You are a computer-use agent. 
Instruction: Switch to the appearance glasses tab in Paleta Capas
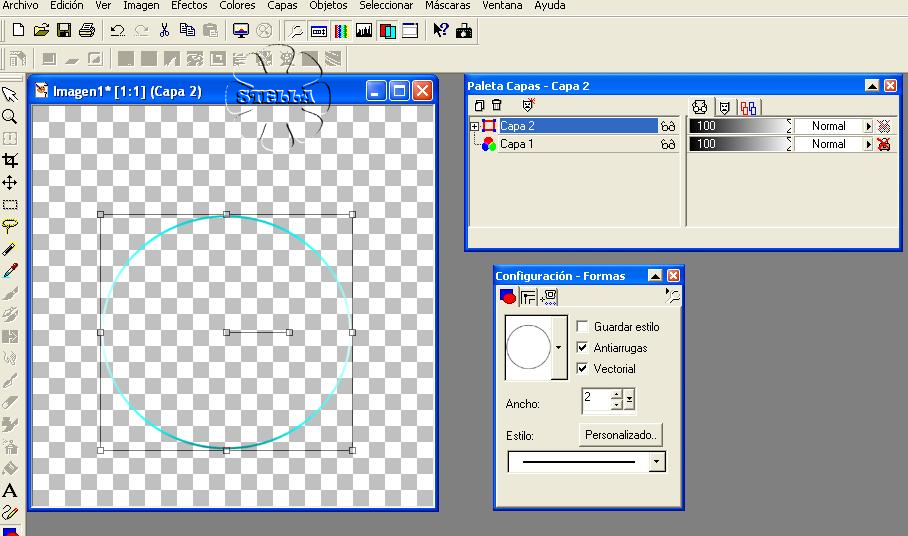point(700,107)
